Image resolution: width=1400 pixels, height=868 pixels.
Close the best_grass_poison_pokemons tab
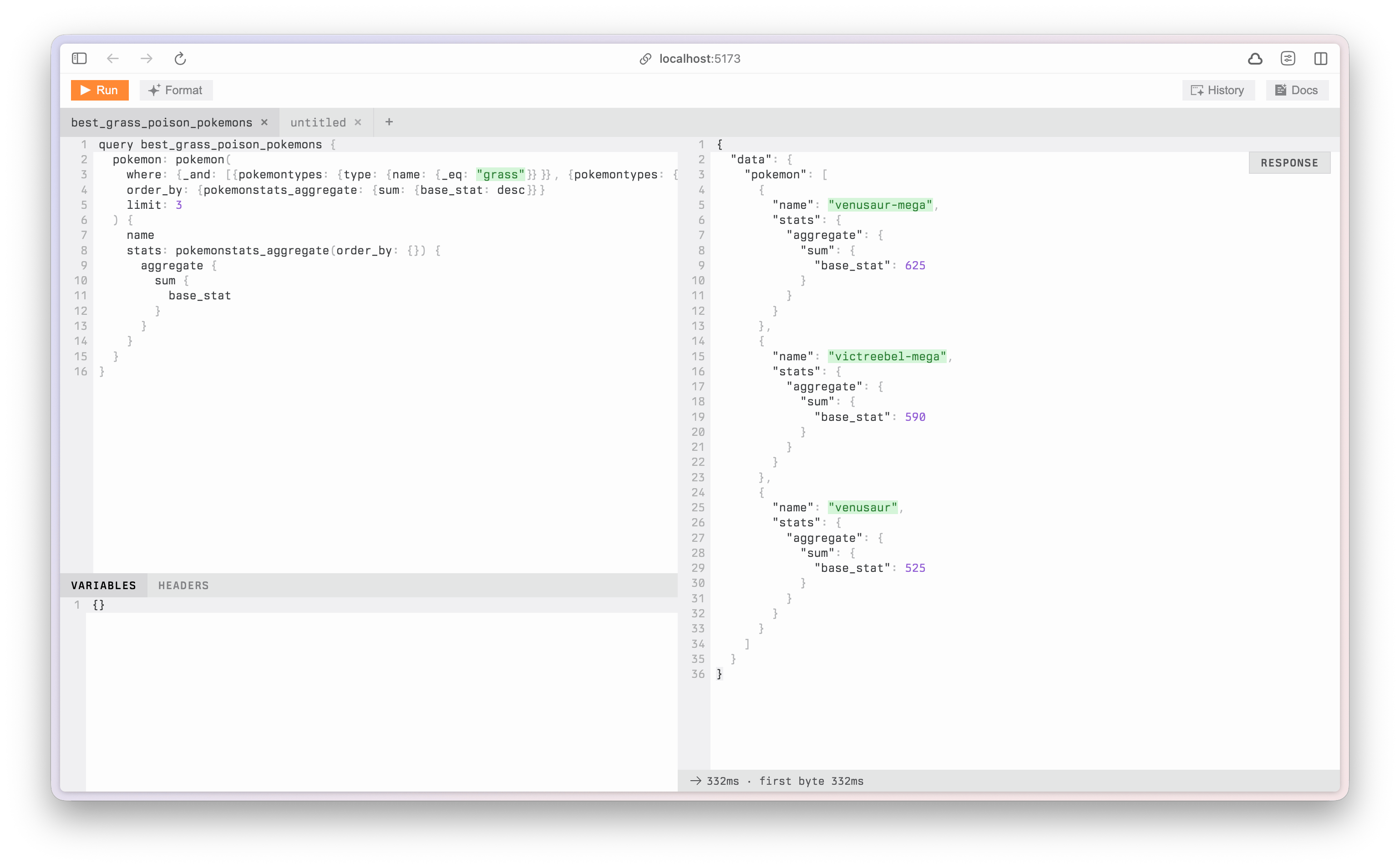click(x=265, y=122)
